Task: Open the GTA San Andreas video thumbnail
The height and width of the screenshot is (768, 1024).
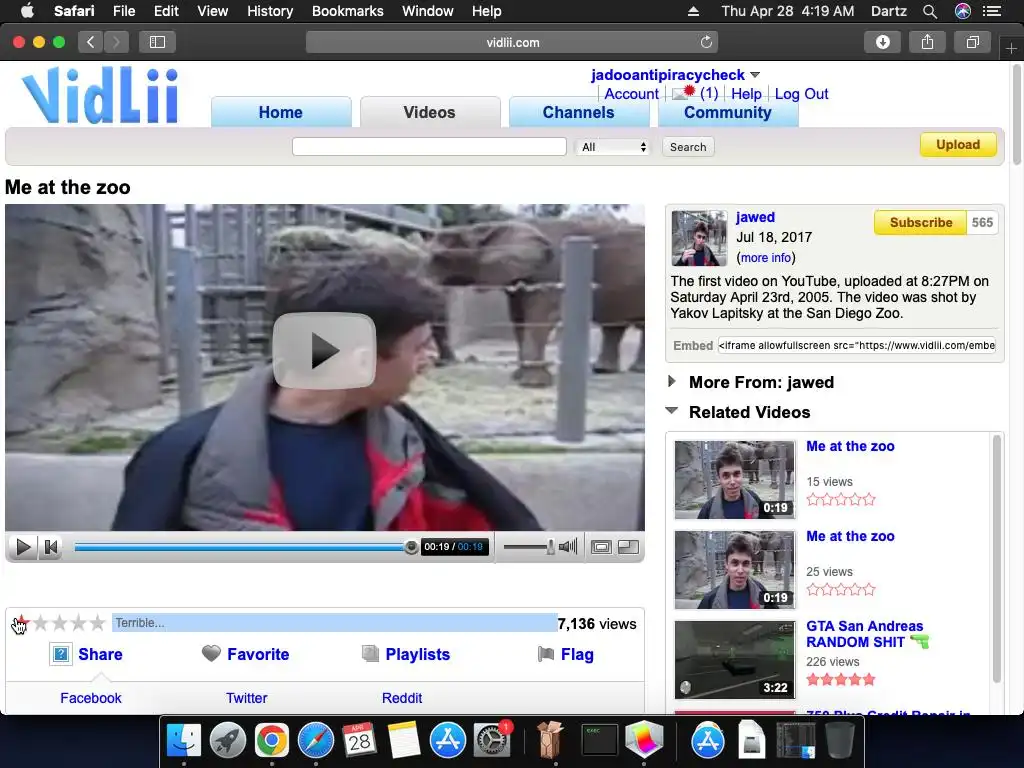Action: pyautogui.click(x=735, y=660)
